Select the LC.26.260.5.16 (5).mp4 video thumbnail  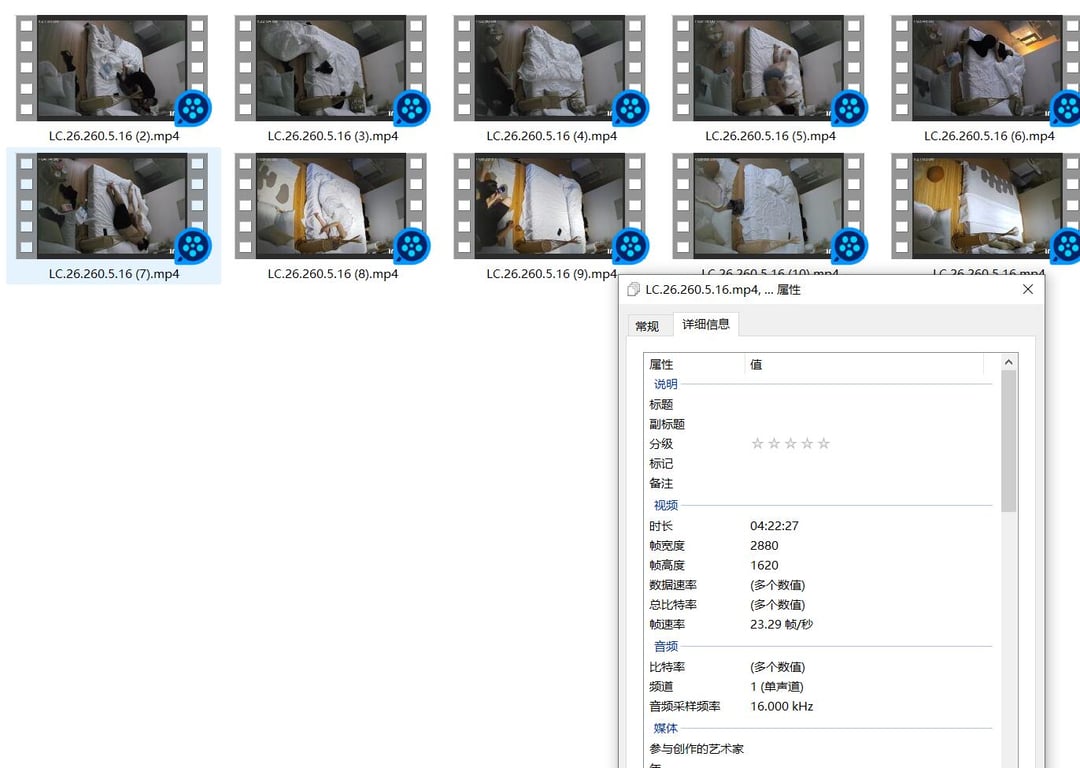click(x=769, y=68)
